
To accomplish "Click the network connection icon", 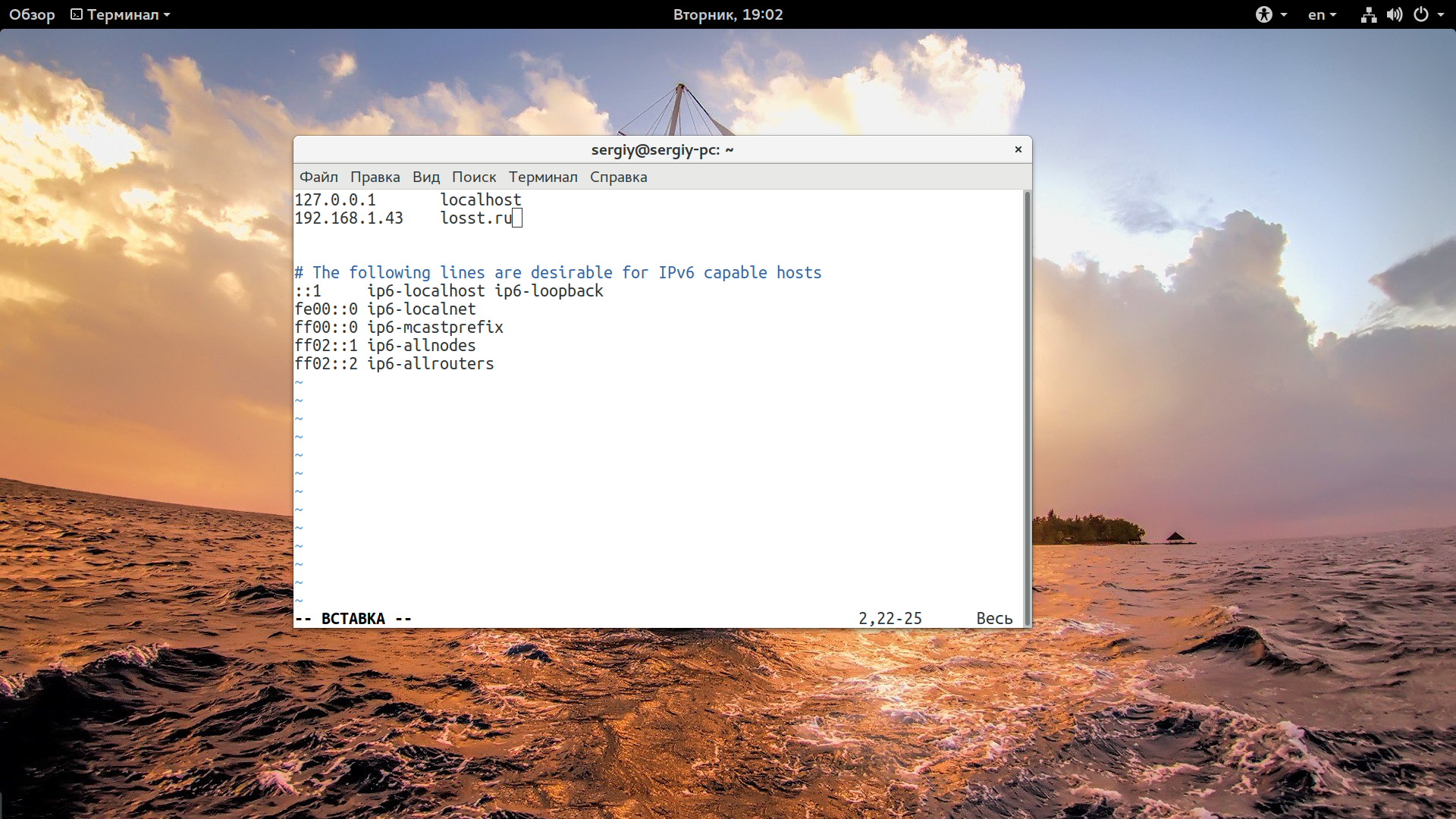I will click(x=1368, y=14).
